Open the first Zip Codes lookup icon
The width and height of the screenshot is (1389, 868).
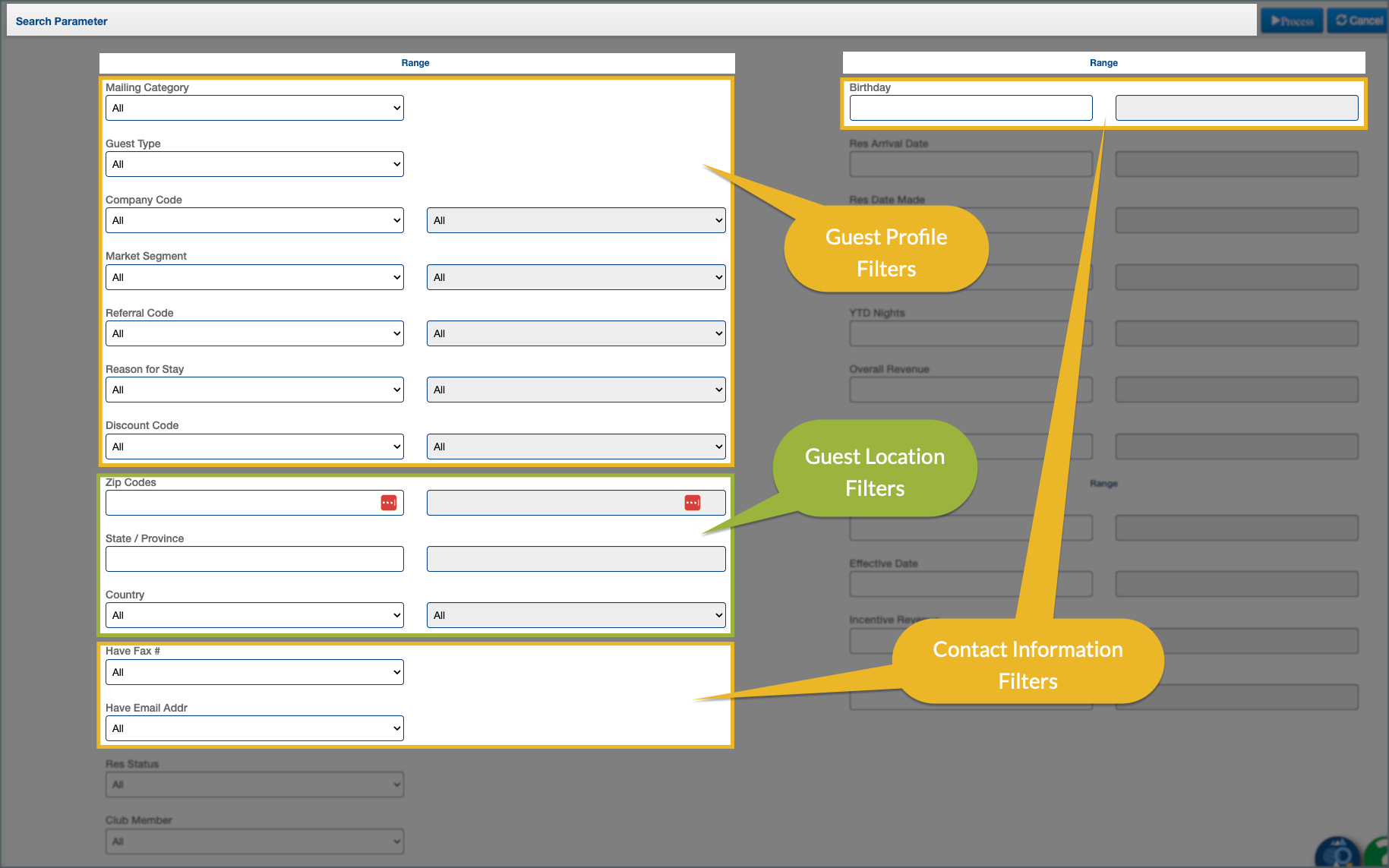(x=389, y=503)
